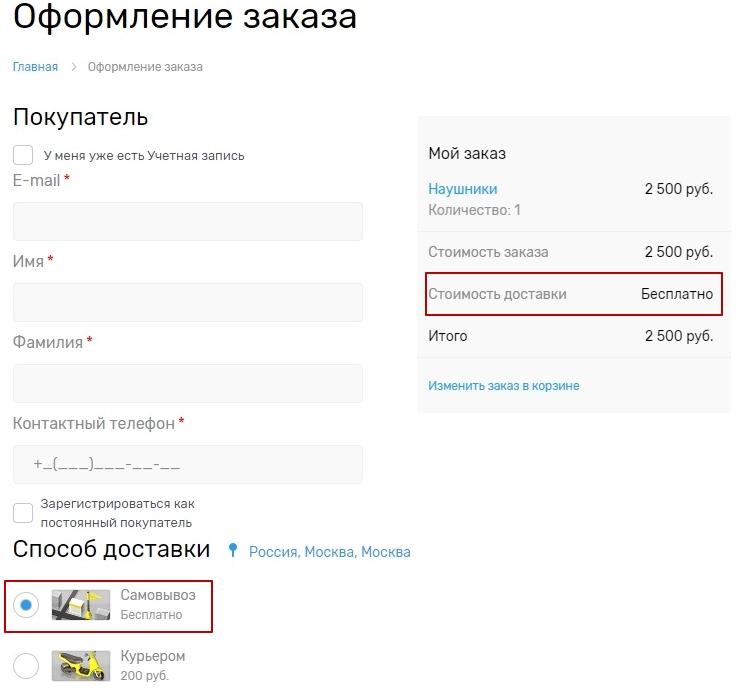740x690 pixels.
Task: Click into the Имя text field
Action: pos(188,302)
